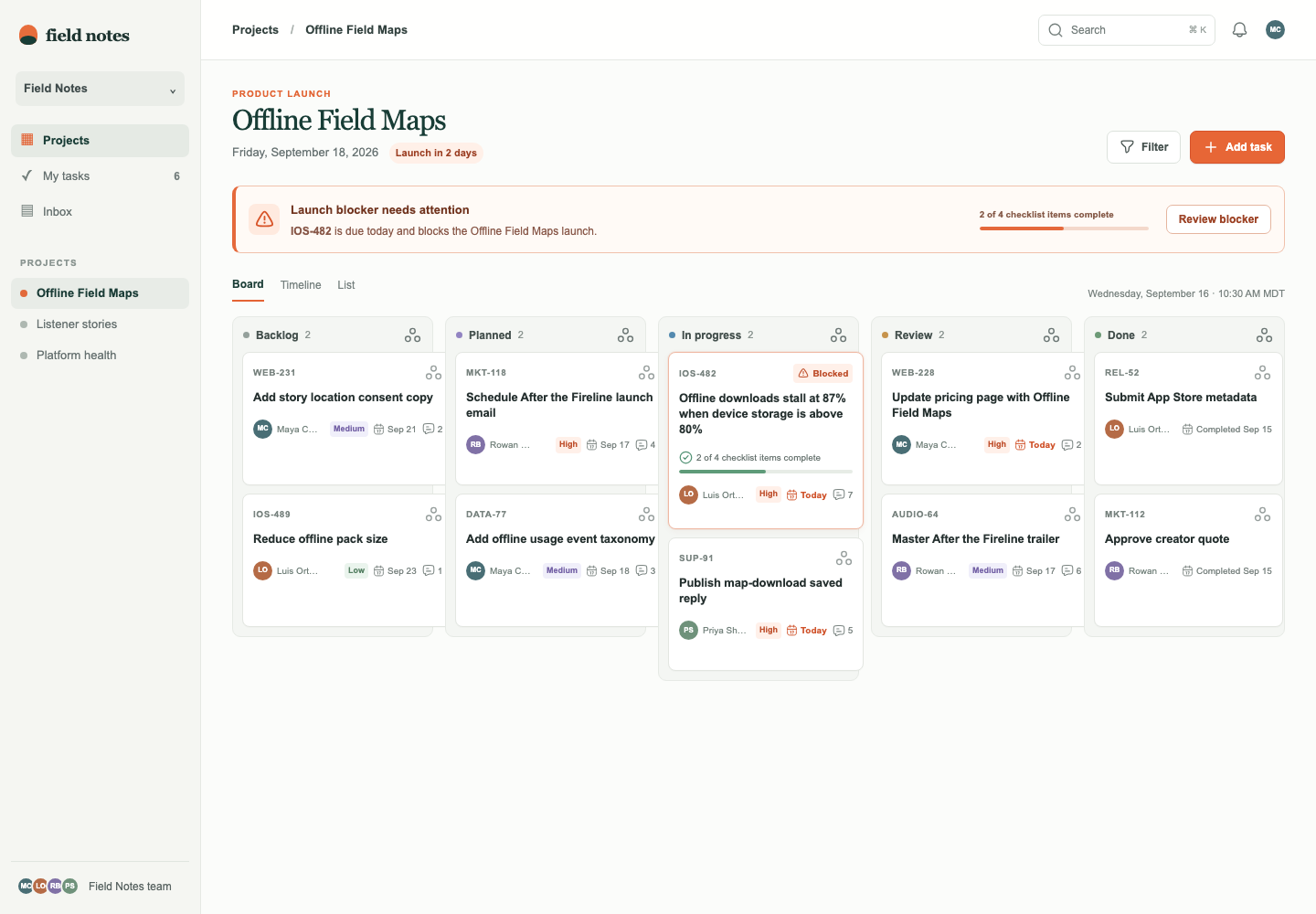Open Planned column options icon

(625, 335)
